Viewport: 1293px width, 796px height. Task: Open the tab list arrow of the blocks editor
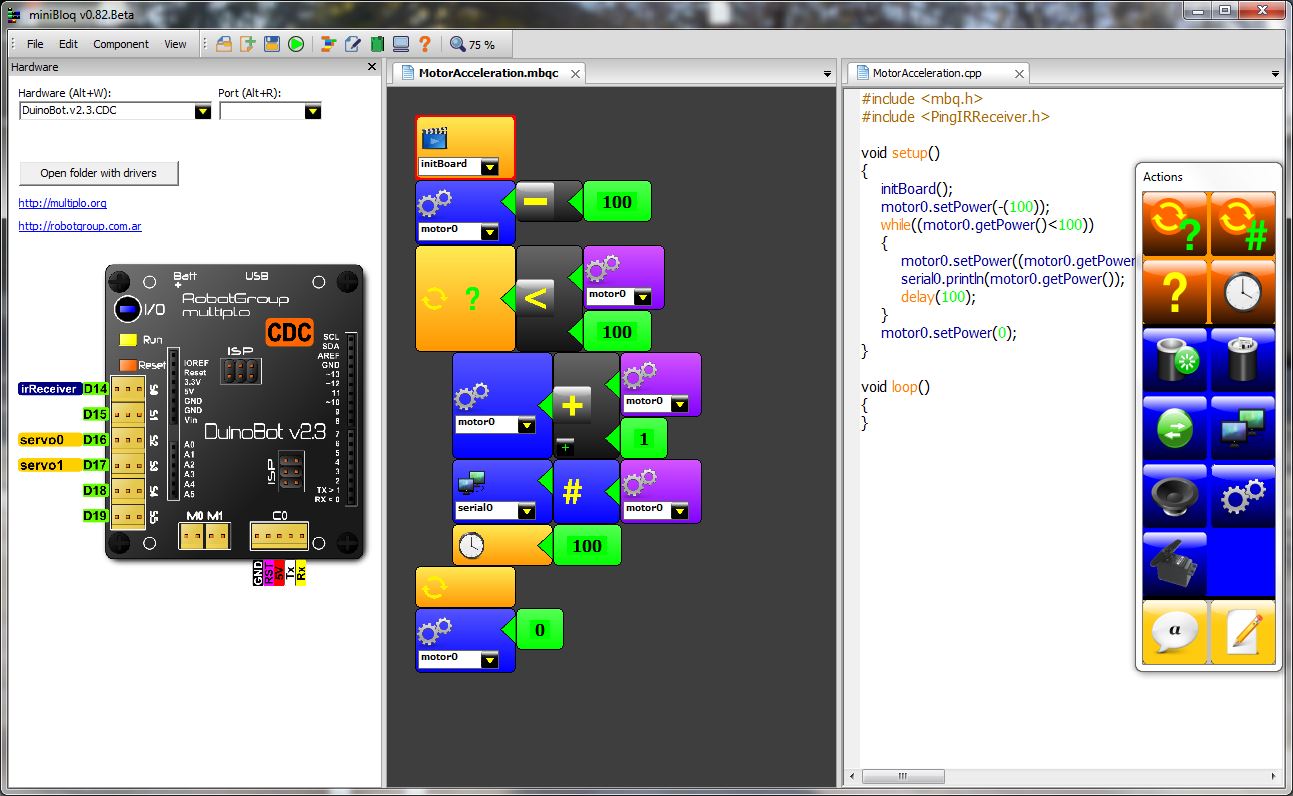tap(827, 74)
